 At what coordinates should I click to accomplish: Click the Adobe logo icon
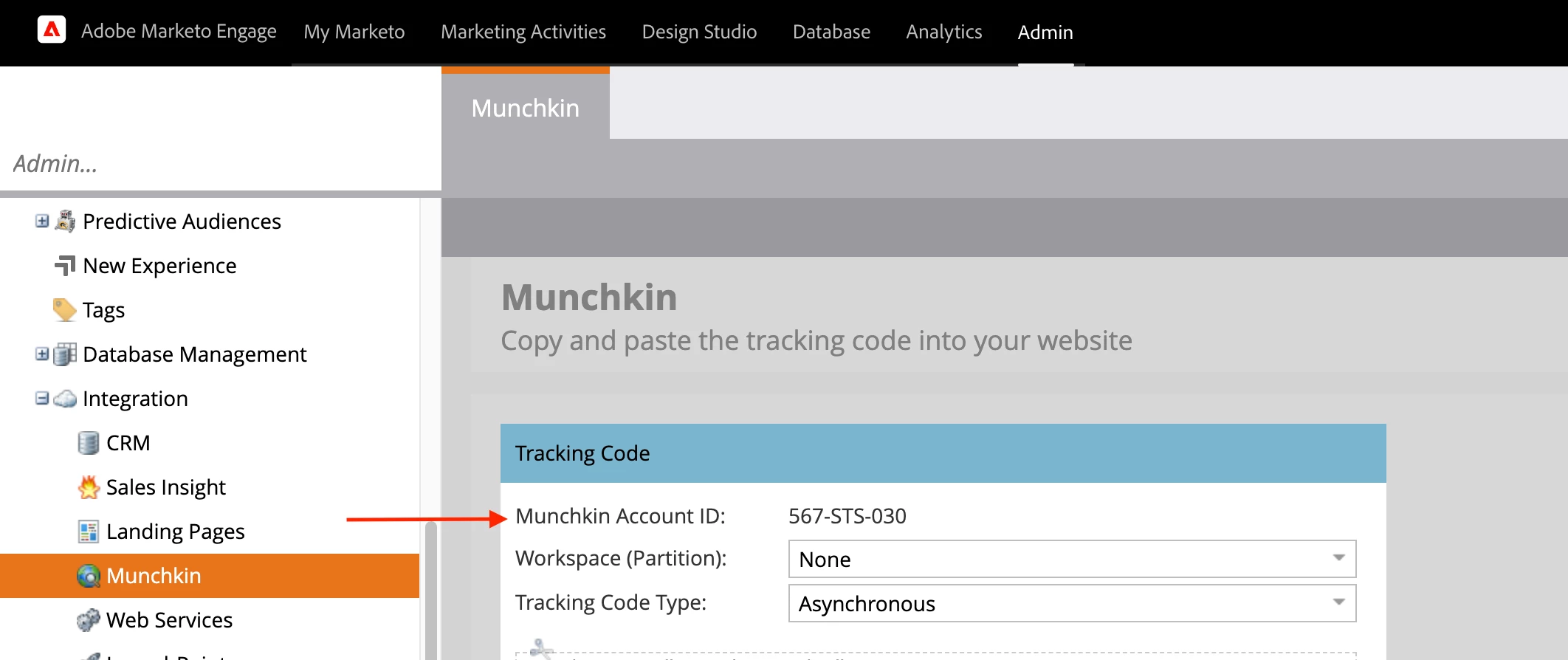52,30
